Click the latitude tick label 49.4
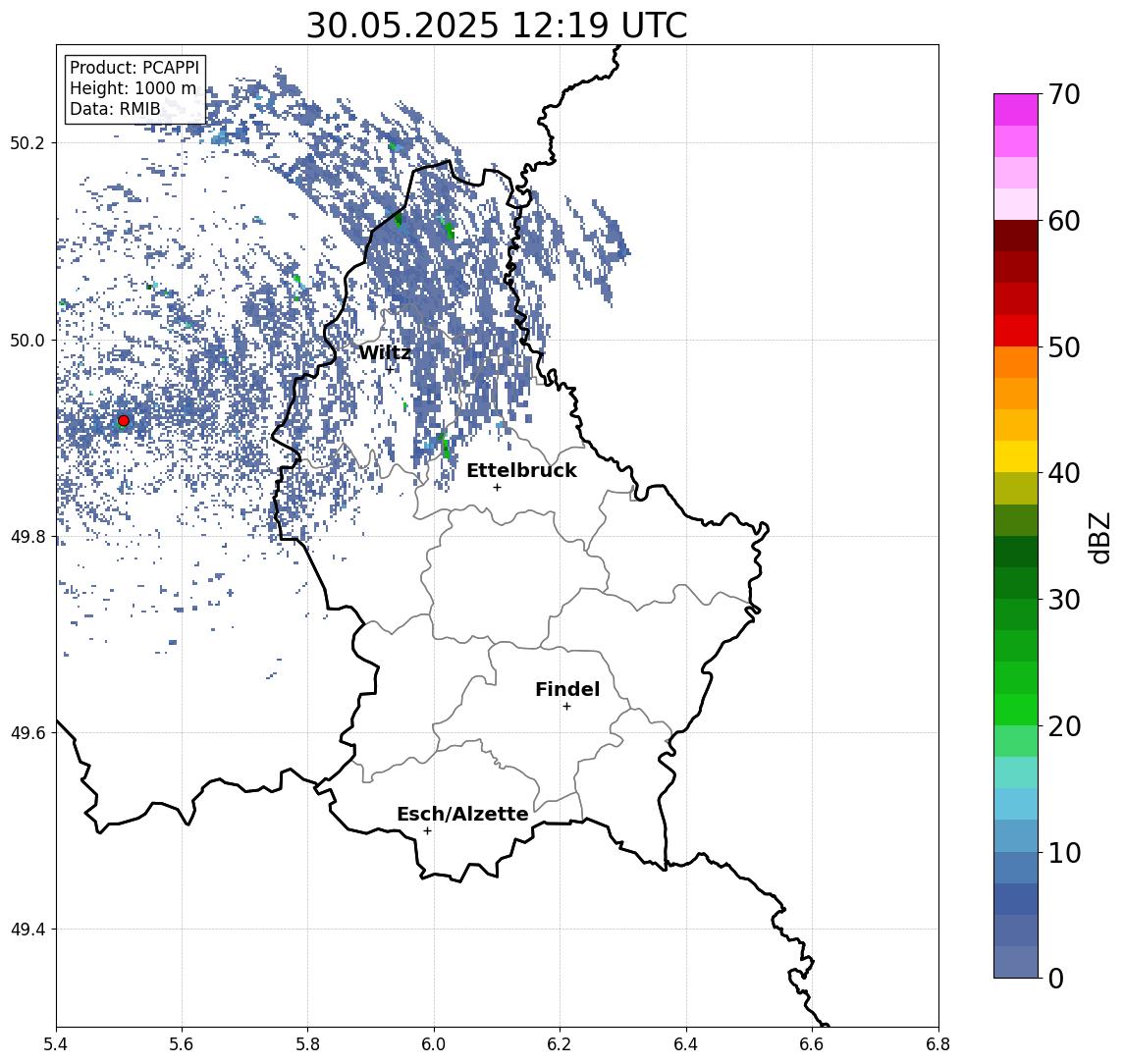Viewport: 1124px width, 1064px height. pos(27,930)
